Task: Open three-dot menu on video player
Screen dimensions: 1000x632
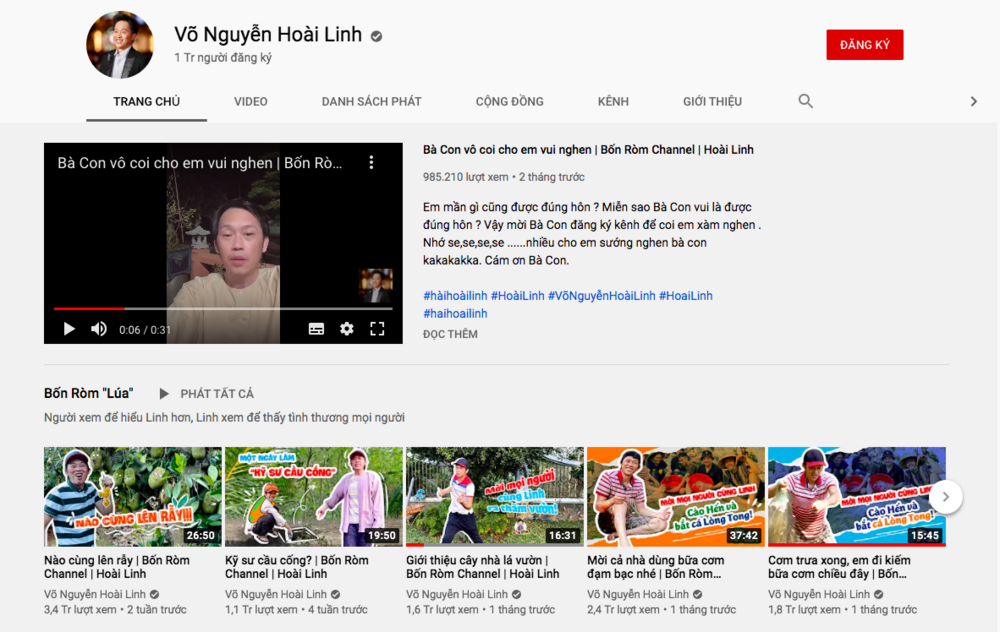Action: (x=371, y=162)
